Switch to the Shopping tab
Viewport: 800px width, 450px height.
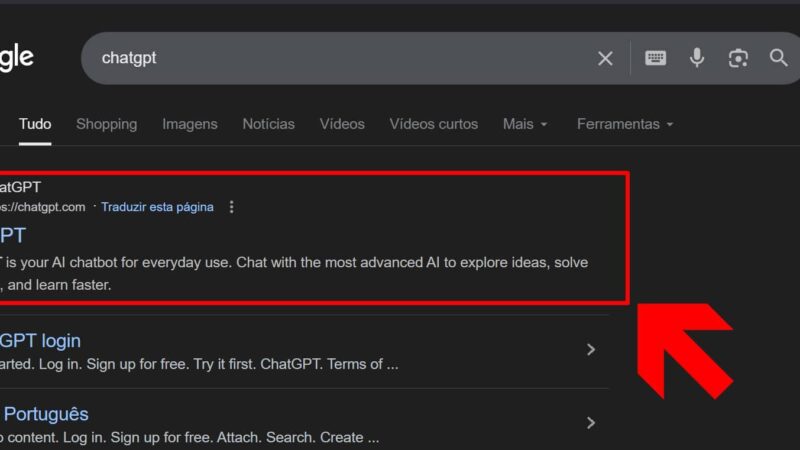pos(107,124)
